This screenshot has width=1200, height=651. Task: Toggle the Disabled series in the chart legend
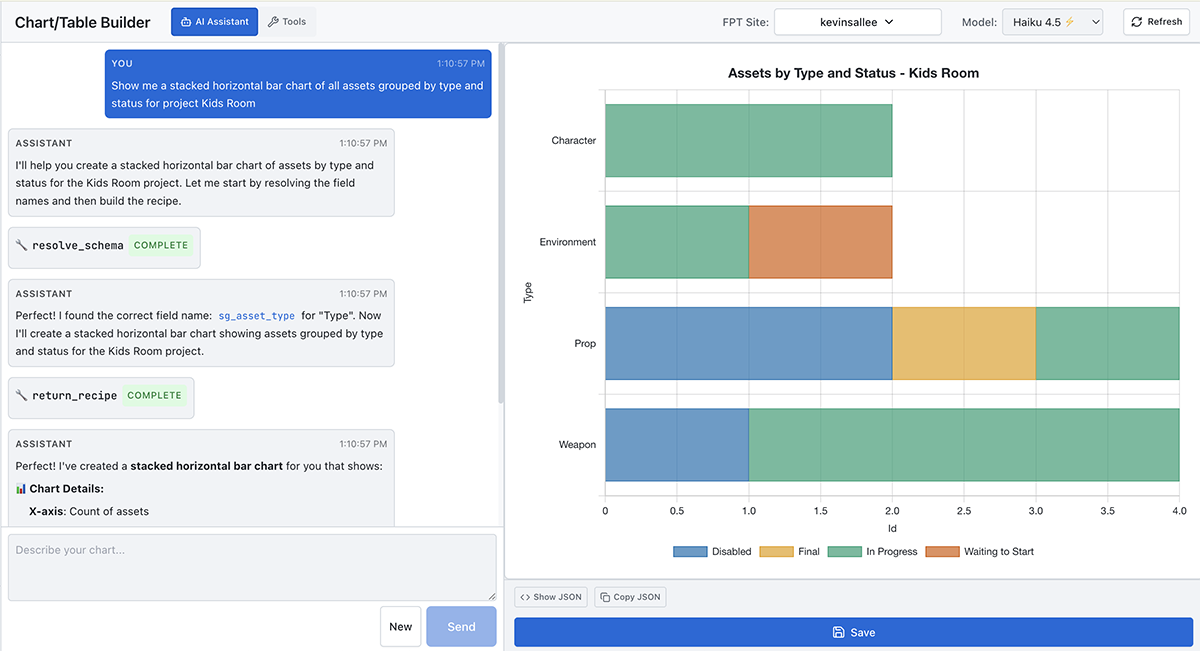pos(689,551)
